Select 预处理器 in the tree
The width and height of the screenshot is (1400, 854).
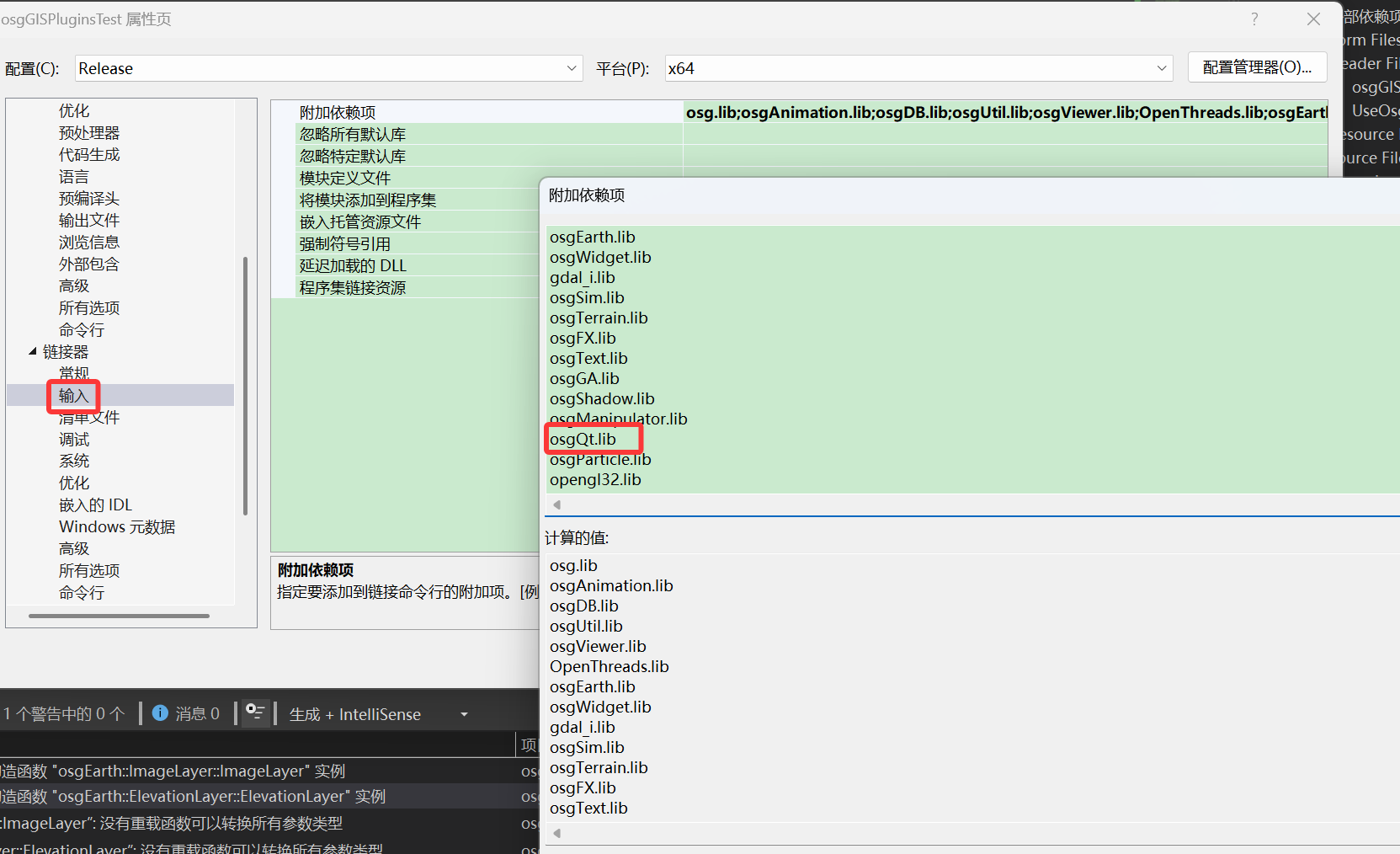coord(89,133)
